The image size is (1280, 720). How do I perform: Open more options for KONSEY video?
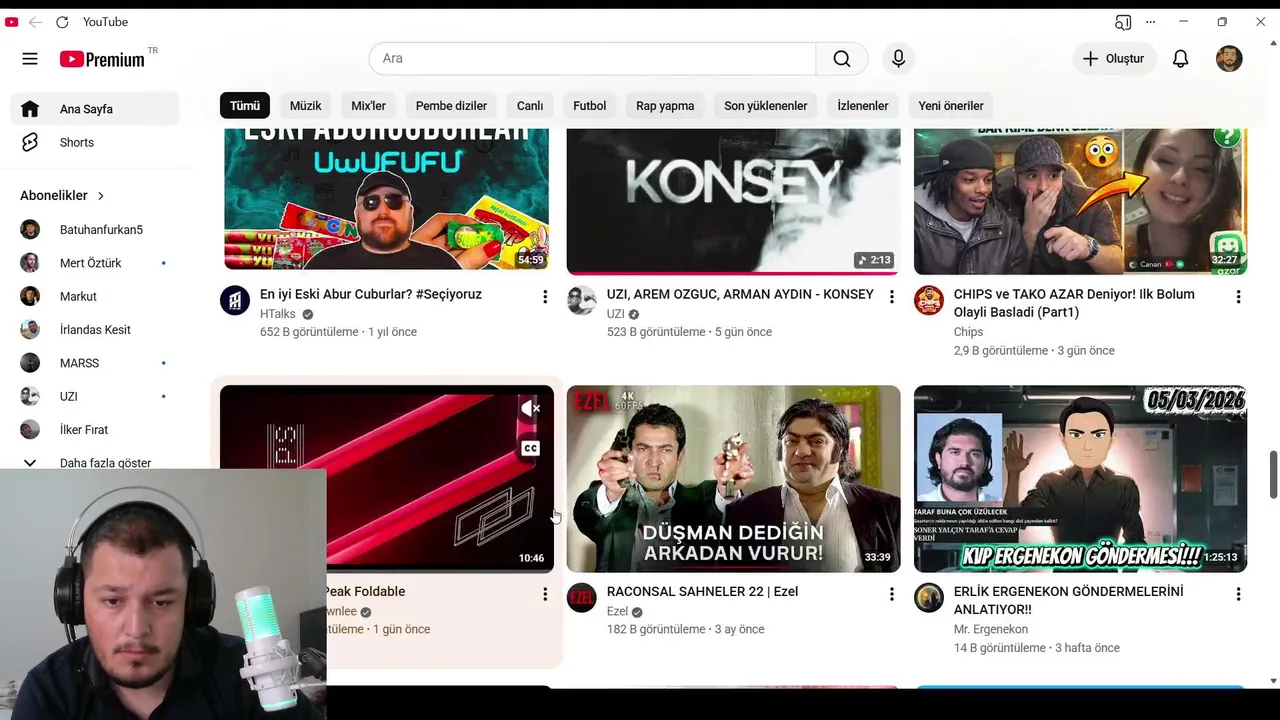click(x=892, y=297)
